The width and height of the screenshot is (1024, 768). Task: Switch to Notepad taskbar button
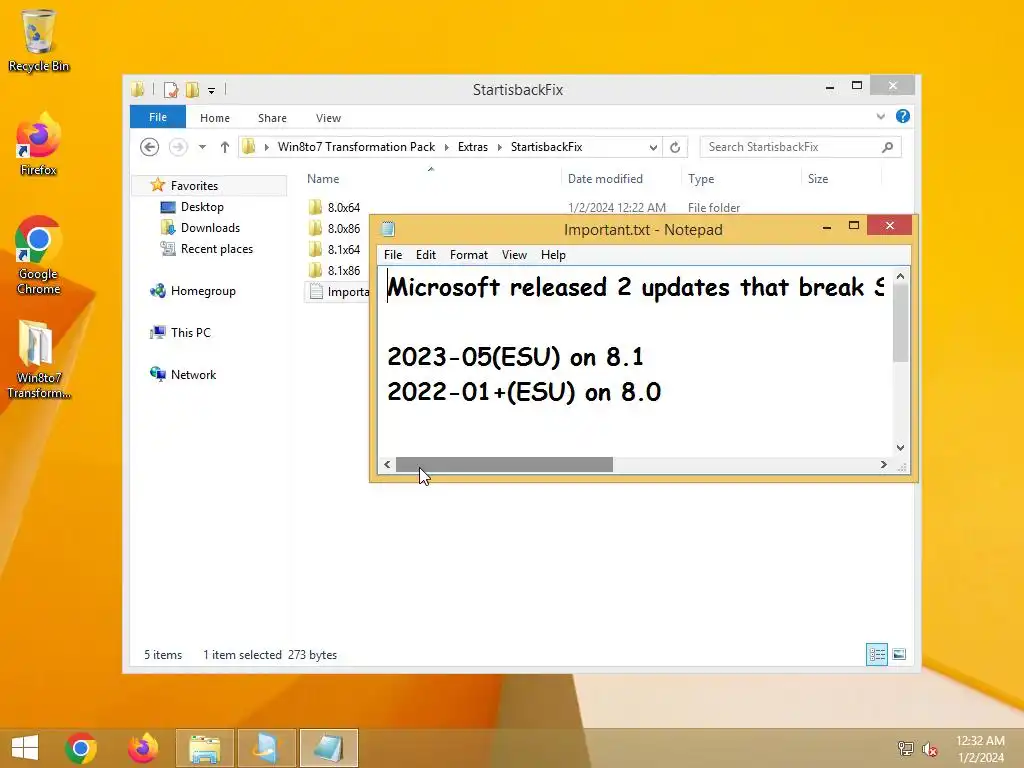[328, 748]
